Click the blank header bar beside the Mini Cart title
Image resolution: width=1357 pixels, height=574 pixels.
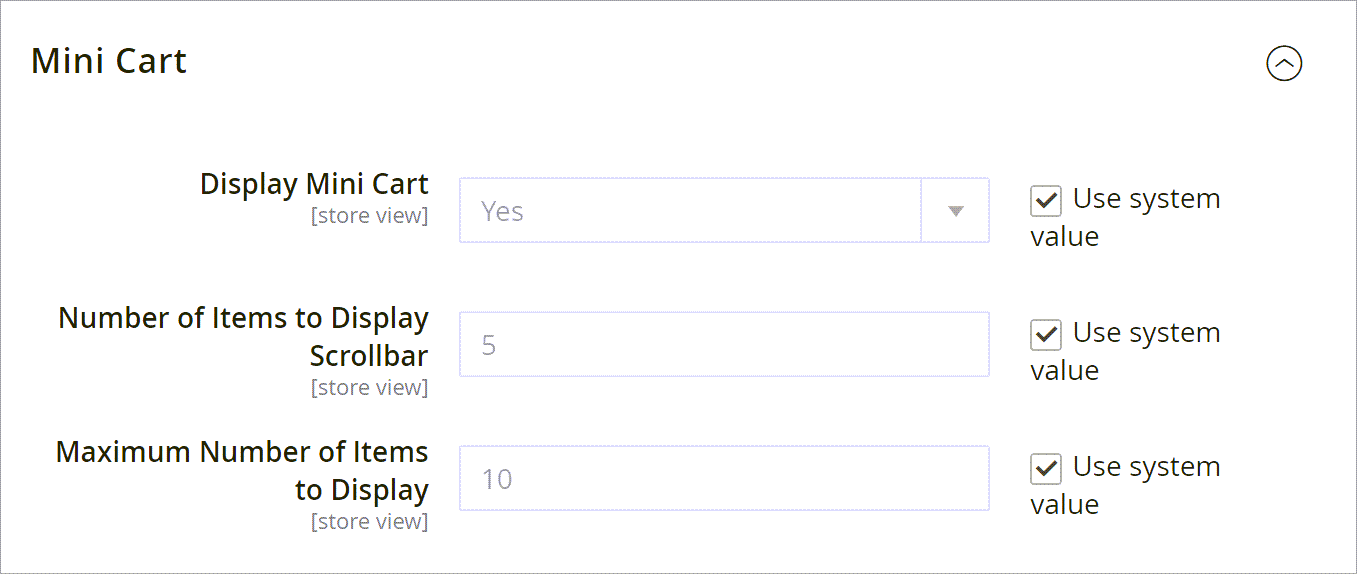pyautogui.click(x=725, y=62)
